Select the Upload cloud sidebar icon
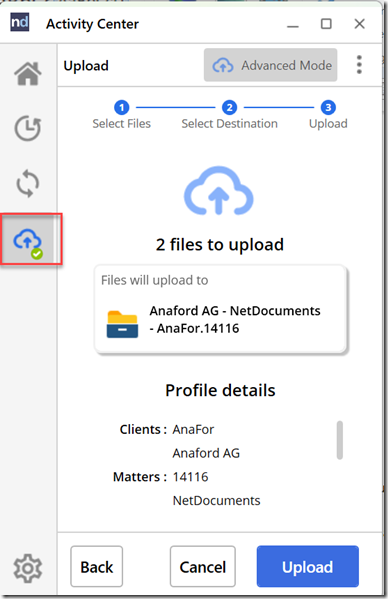The height and width of the screenshot is (599, 388). click(28, 240)
